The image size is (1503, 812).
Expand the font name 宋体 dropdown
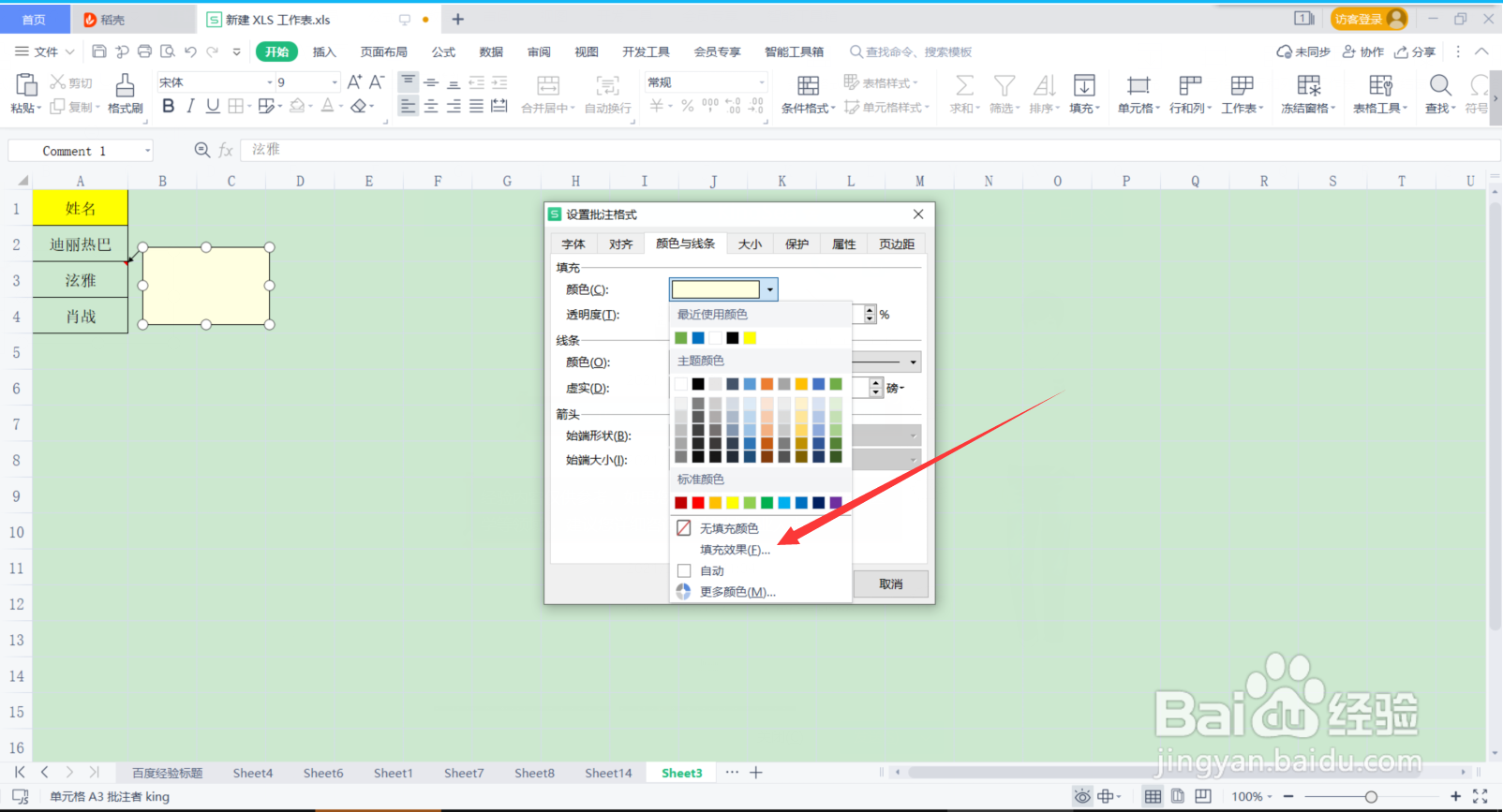point(270,82)
